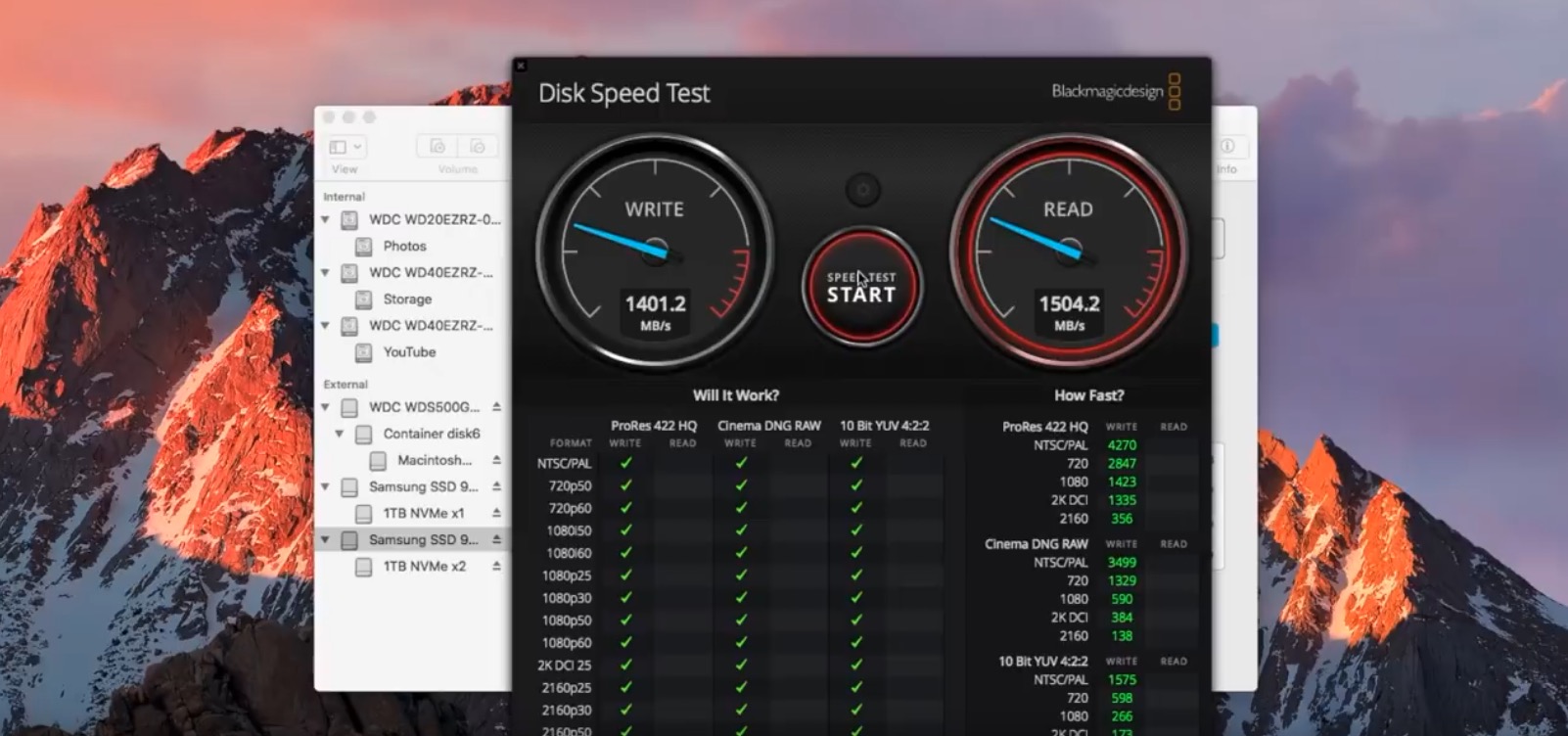Click the 2K DCI 25 format label

click(x=565, y=666)
